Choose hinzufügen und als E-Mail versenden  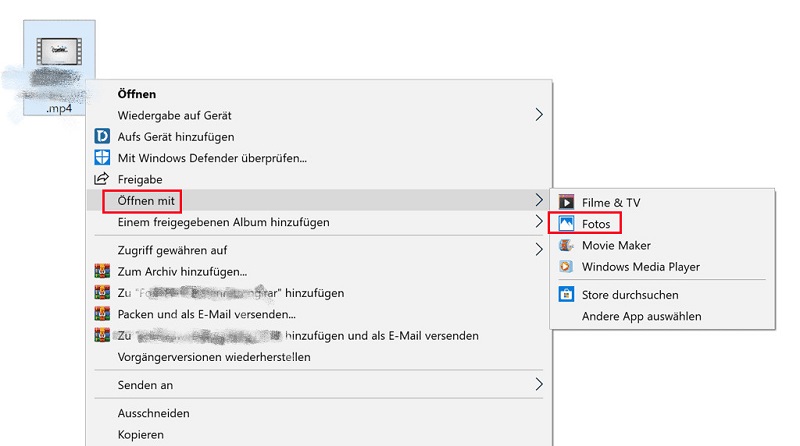point(298,336)
